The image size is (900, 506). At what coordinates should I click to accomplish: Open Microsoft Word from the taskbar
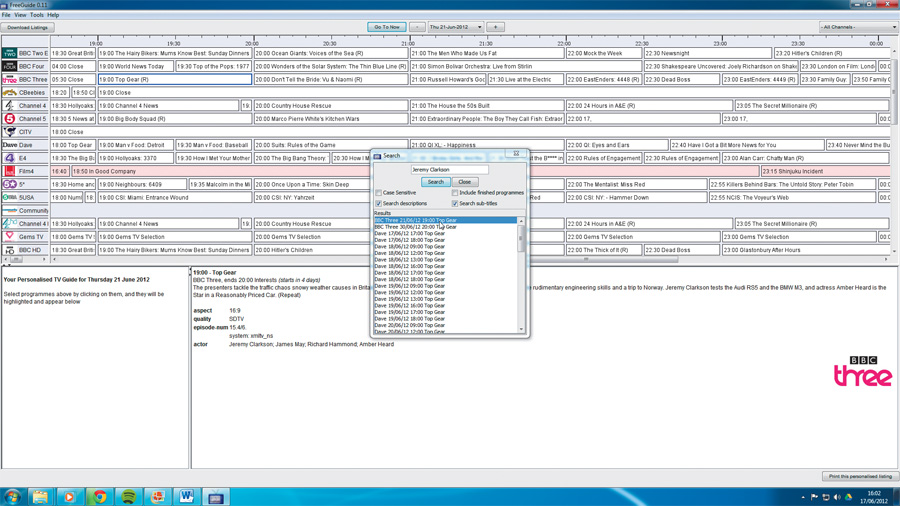pos(187,497)
